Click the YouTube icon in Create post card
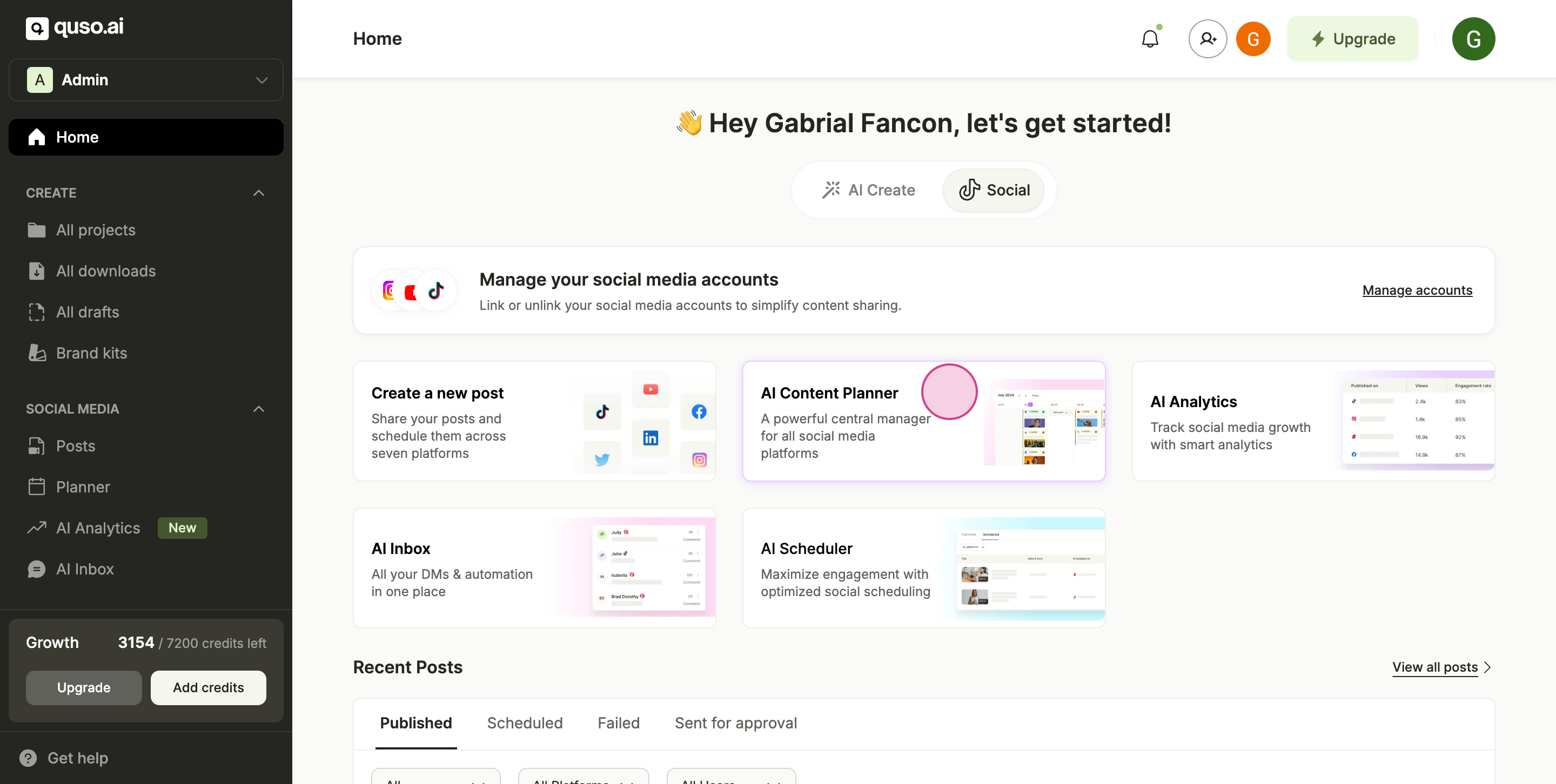The height and width of the screenshot is (784, 1556). pos(650,390)
